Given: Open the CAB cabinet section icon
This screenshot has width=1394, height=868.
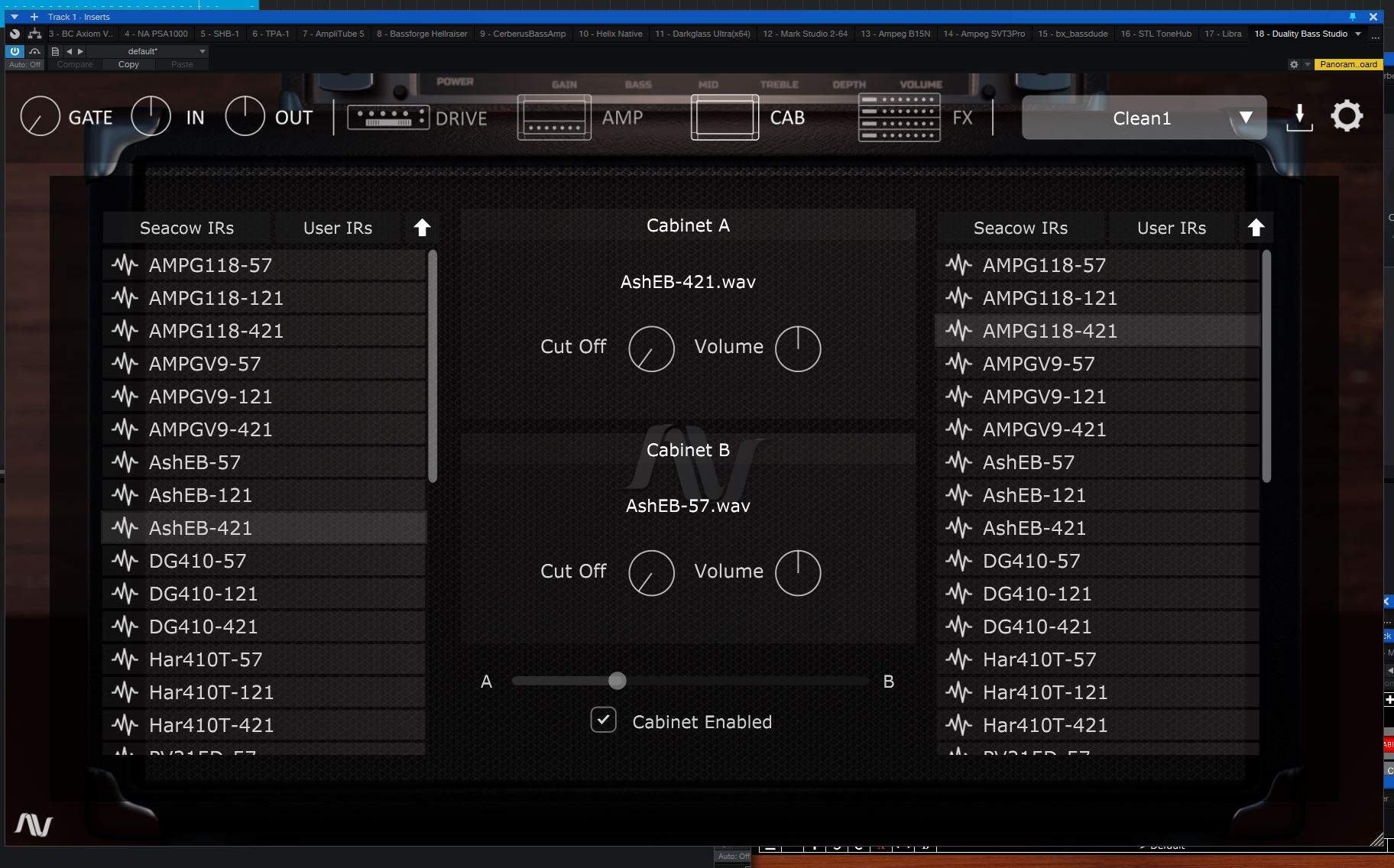Looking at the screenshot, I should (725, 117).
